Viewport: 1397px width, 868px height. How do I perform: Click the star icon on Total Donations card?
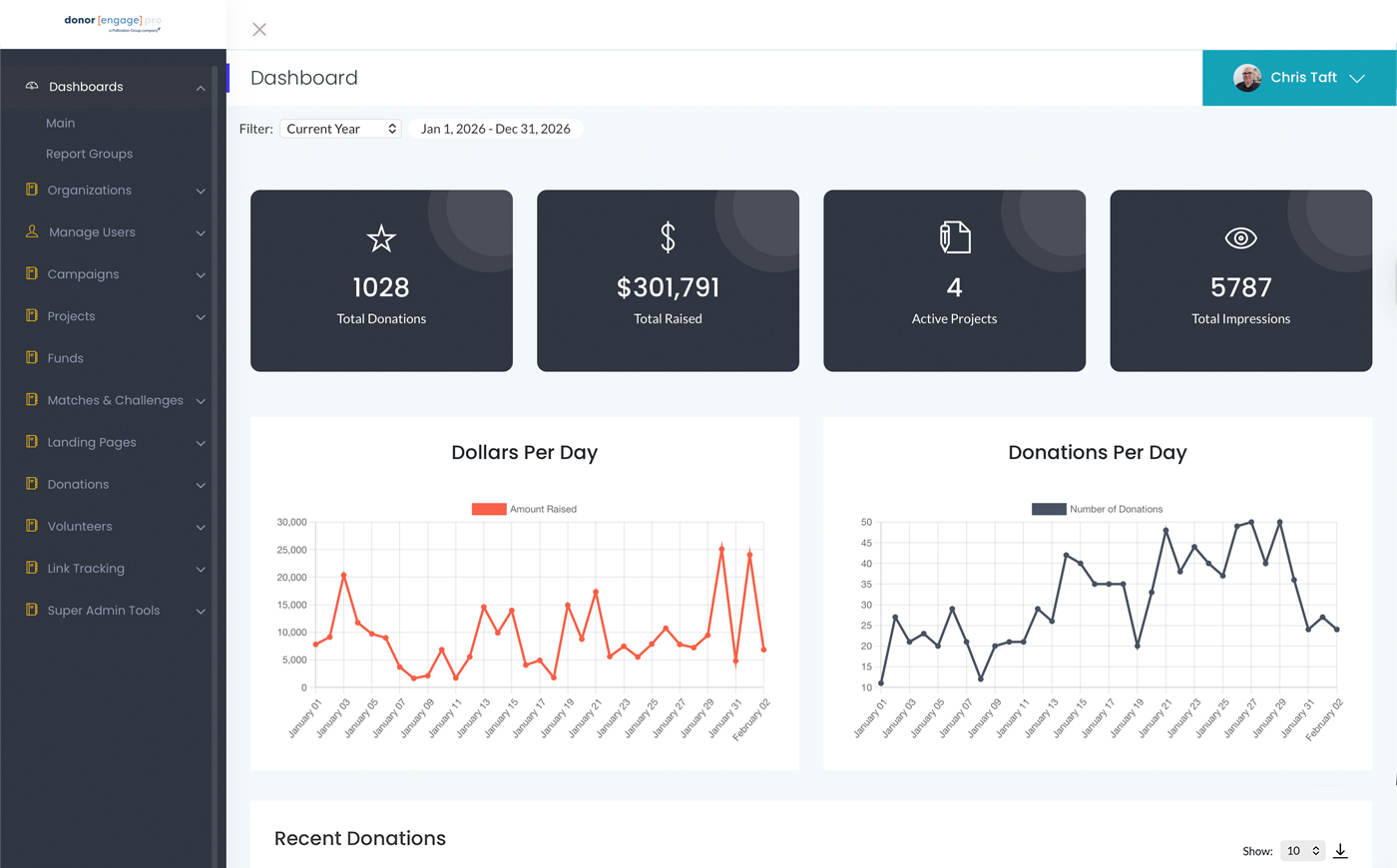pyautogui.click(x=381, y=238)
